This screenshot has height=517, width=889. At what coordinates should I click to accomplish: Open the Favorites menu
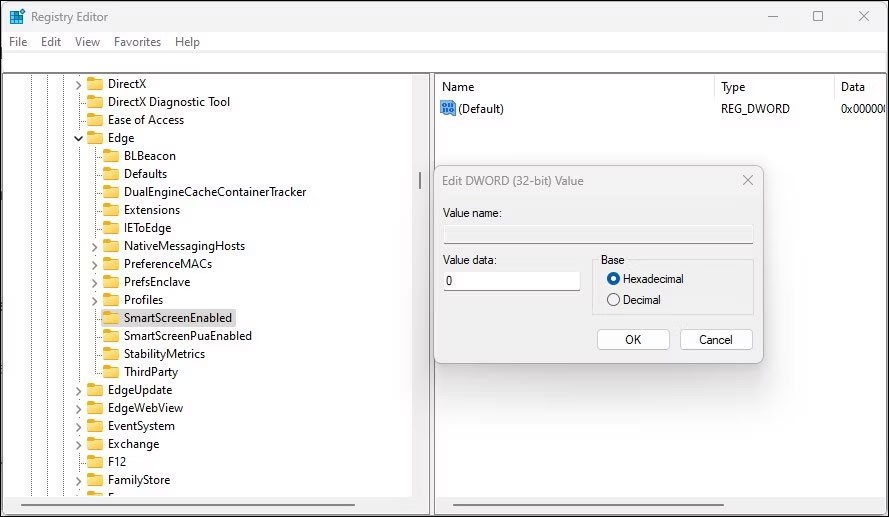(137, 42)
